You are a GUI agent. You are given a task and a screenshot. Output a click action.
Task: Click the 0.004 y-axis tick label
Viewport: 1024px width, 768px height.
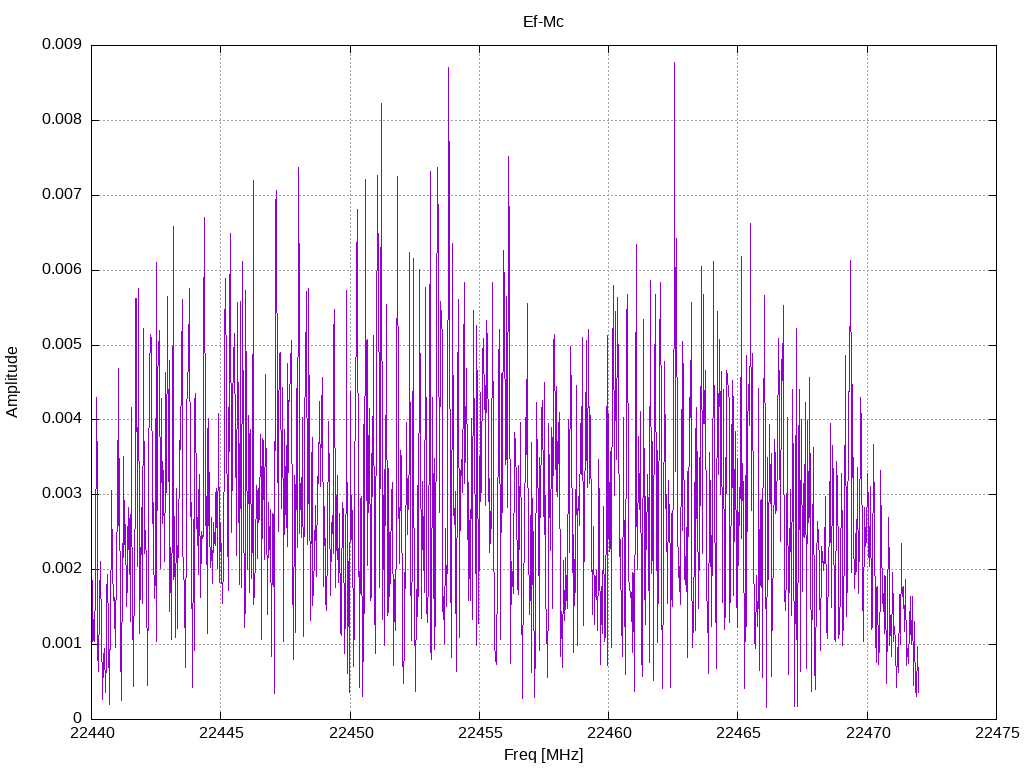tap(61, 418)
